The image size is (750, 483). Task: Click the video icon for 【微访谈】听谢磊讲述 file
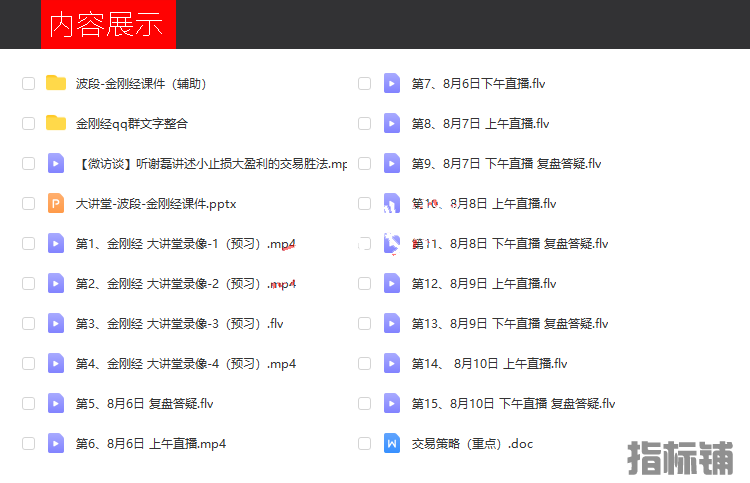click(x=56, y=164)
